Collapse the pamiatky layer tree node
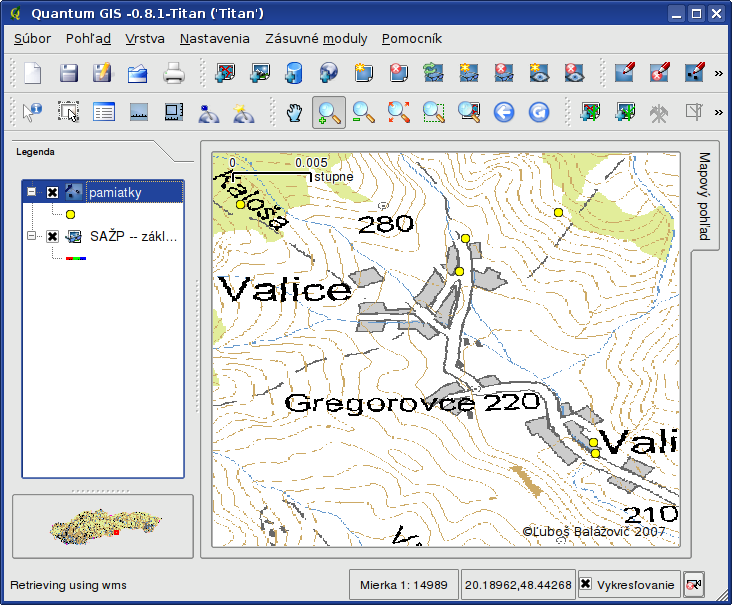The width and height of the screenshot is (732, 605). [x=32, y=191]
